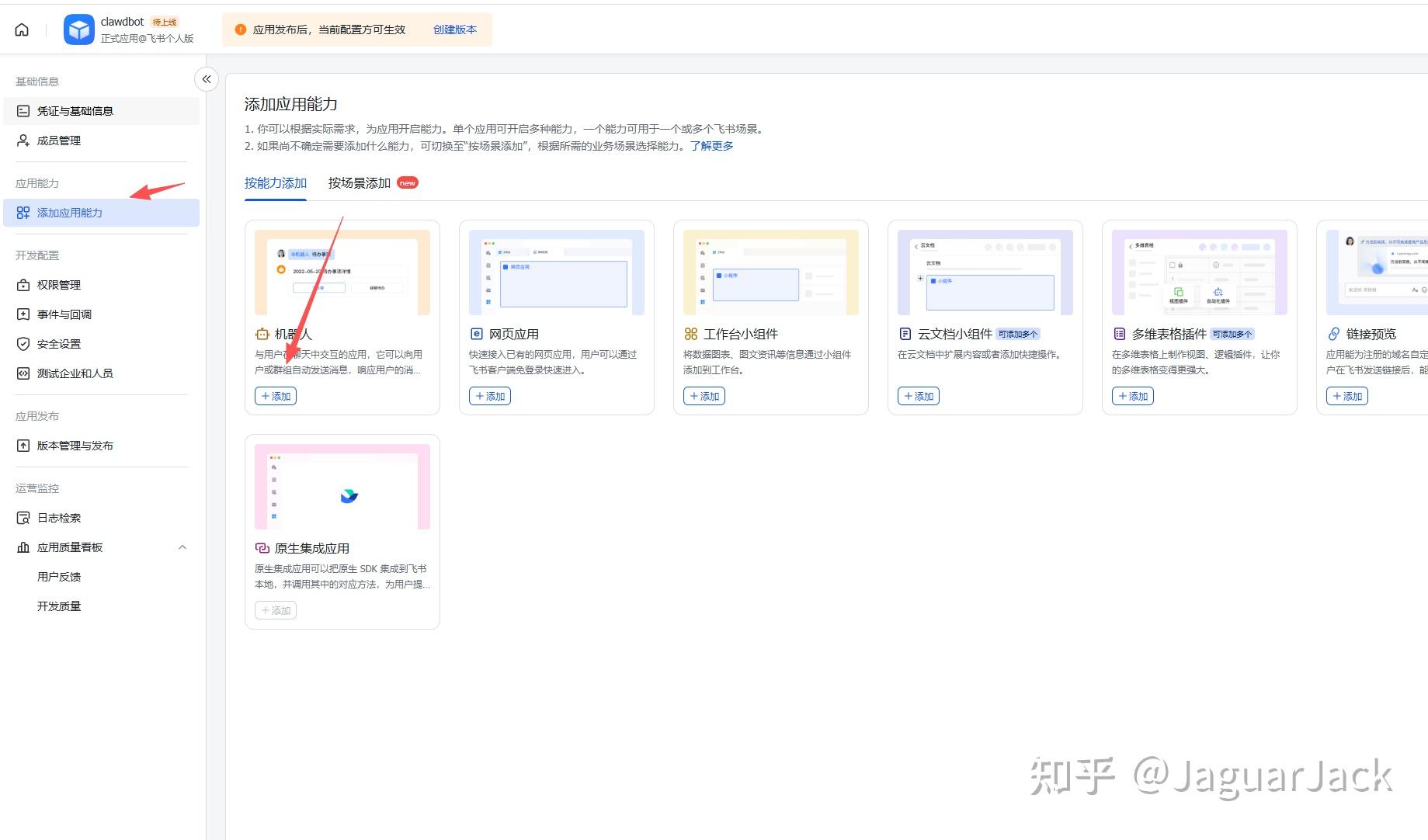Switch to the 按场景添加 tab

tap(360, 183)
